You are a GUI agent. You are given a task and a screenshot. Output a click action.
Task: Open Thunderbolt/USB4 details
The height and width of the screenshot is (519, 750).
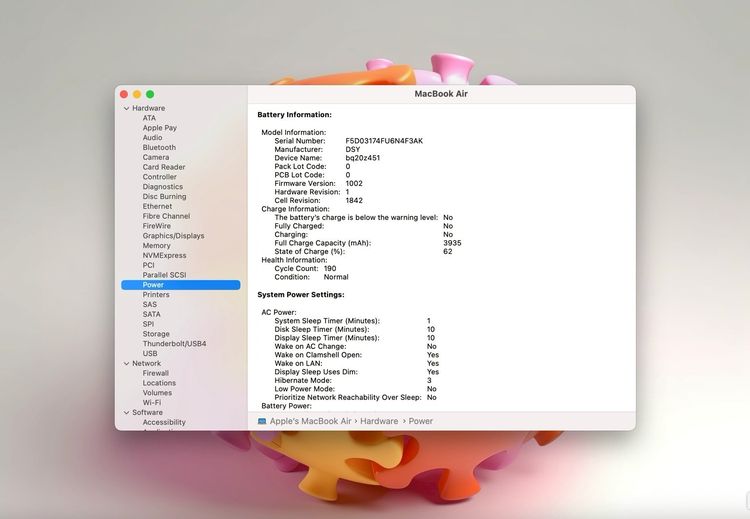click(x=174, y=343)
